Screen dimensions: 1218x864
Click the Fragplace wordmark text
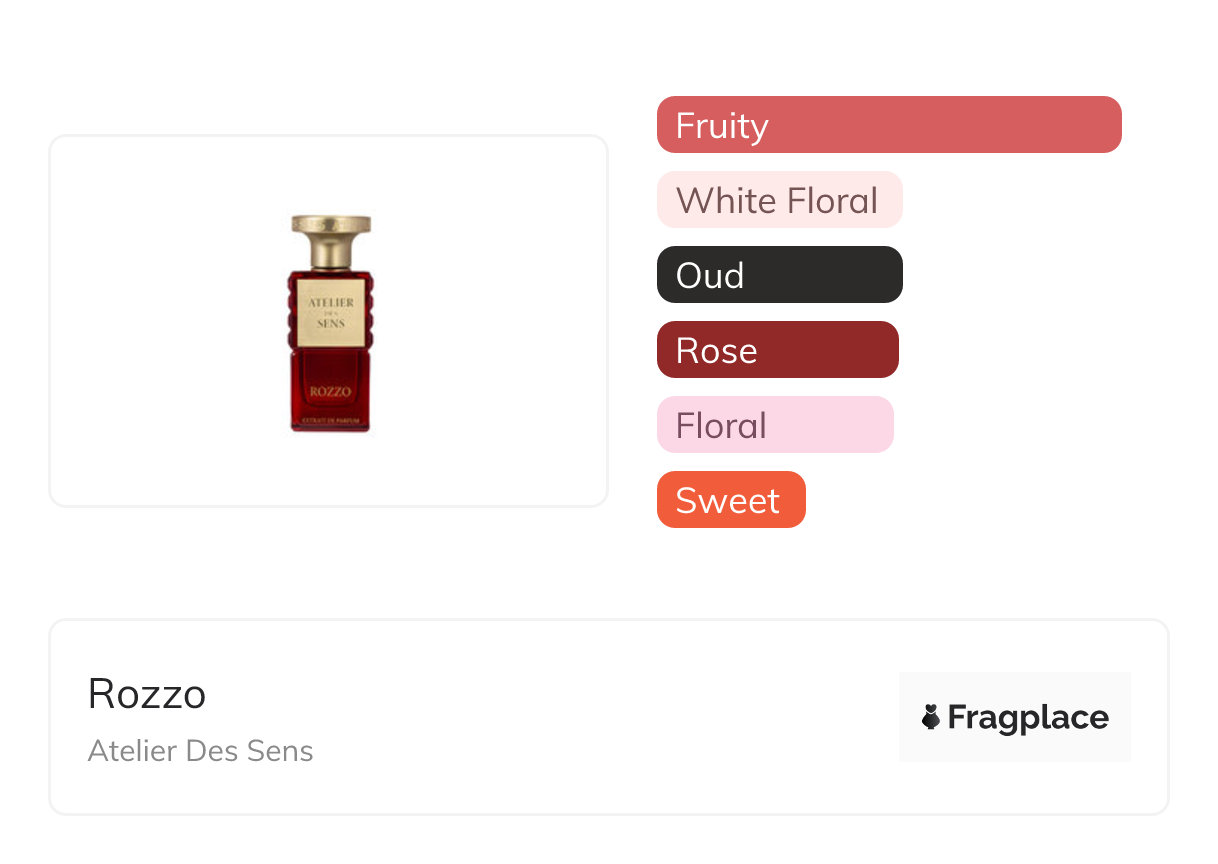1028,717
